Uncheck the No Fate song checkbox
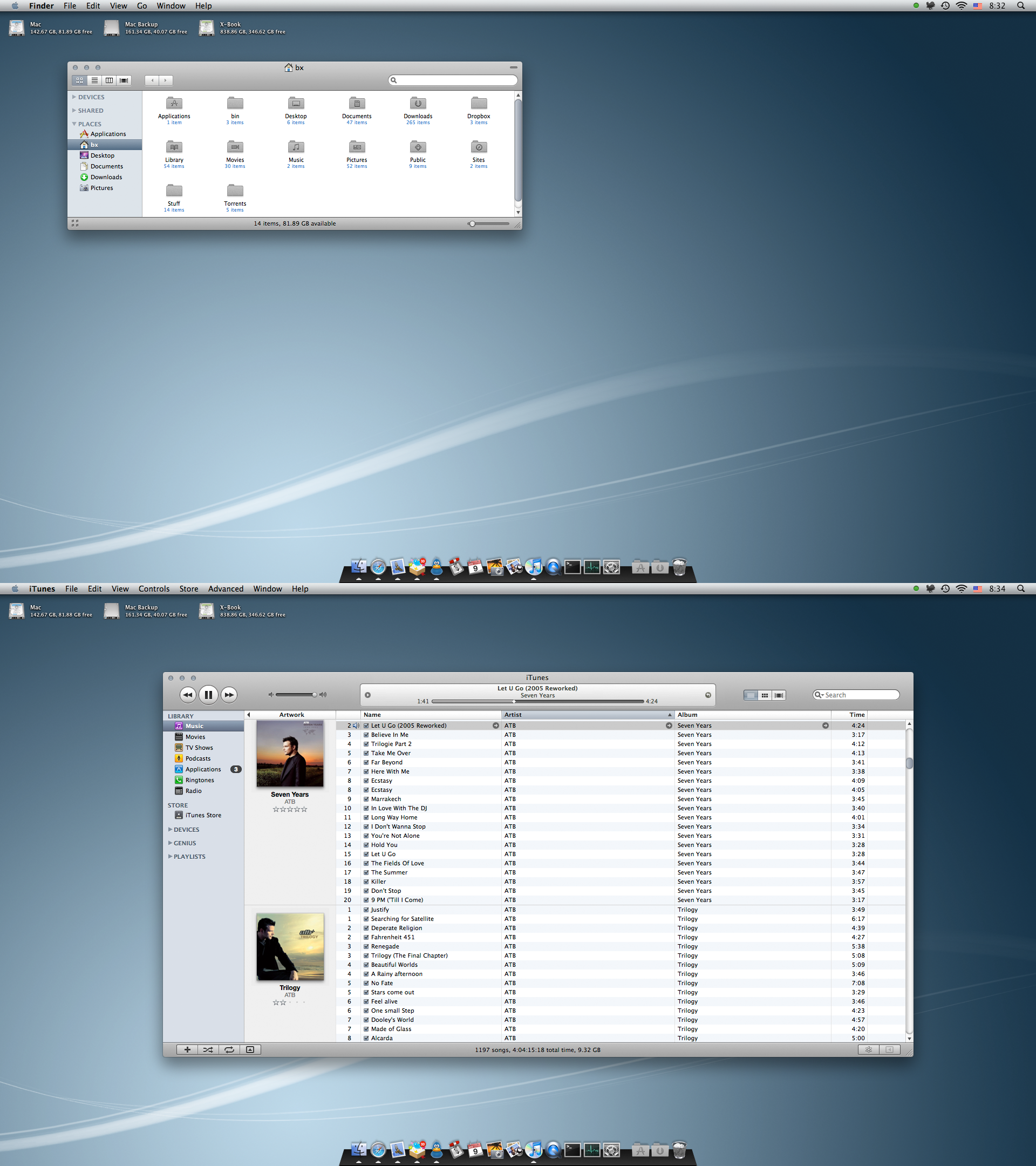The image size is (1036, 1166). (366, 984)
